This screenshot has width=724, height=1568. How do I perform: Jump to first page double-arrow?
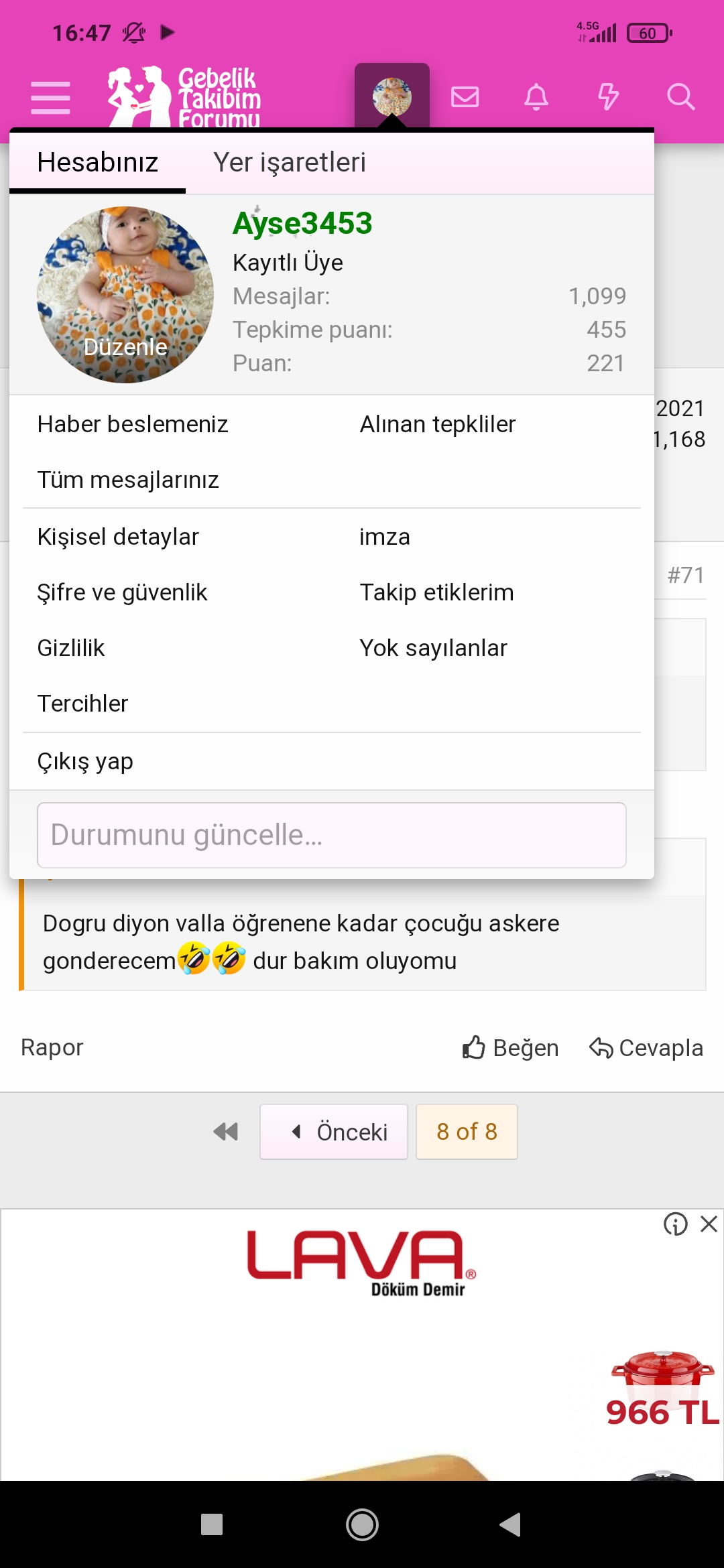[226, 1132]
